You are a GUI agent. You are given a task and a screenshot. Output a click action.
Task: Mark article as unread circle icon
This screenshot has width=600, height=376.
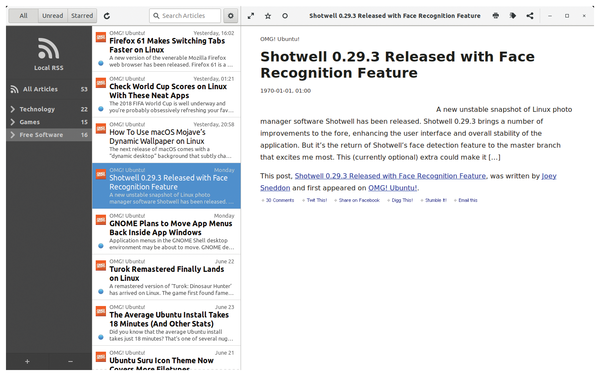[x=285, y=16]
